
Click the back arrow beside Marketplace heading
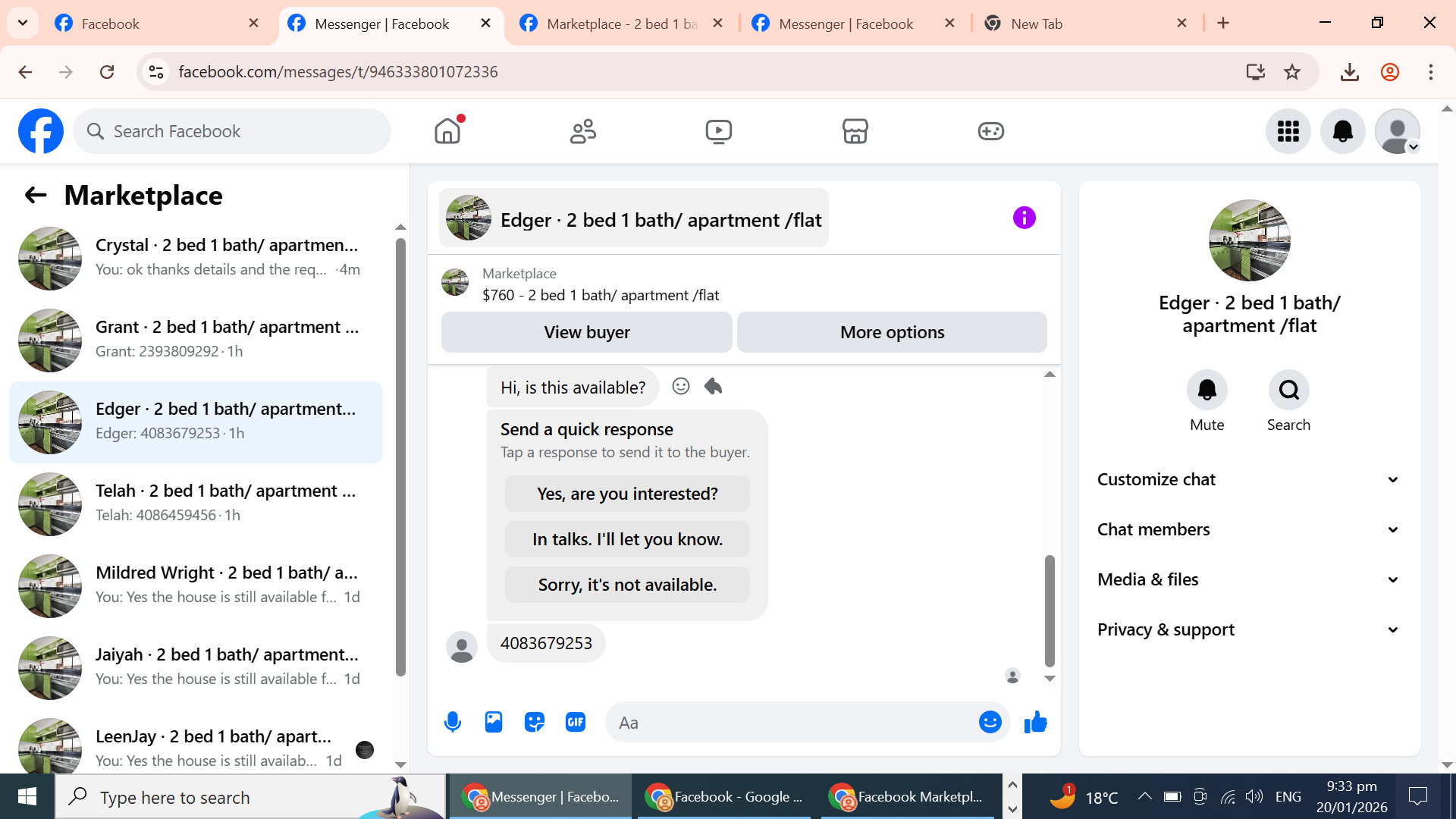pyautogui.click(x=36, y=196)
